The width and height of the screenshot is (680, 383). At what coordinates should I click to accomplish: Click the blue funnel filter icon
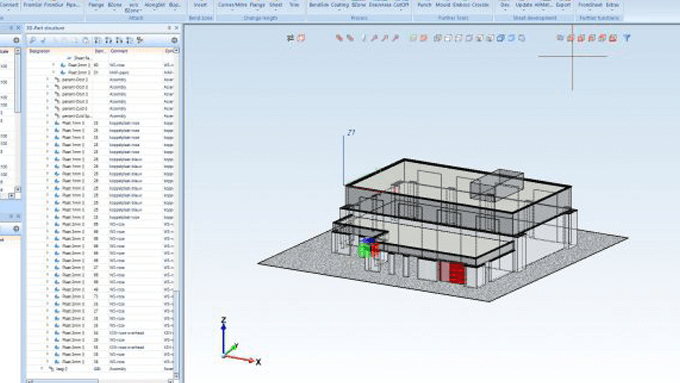click(x=627, y=38)
